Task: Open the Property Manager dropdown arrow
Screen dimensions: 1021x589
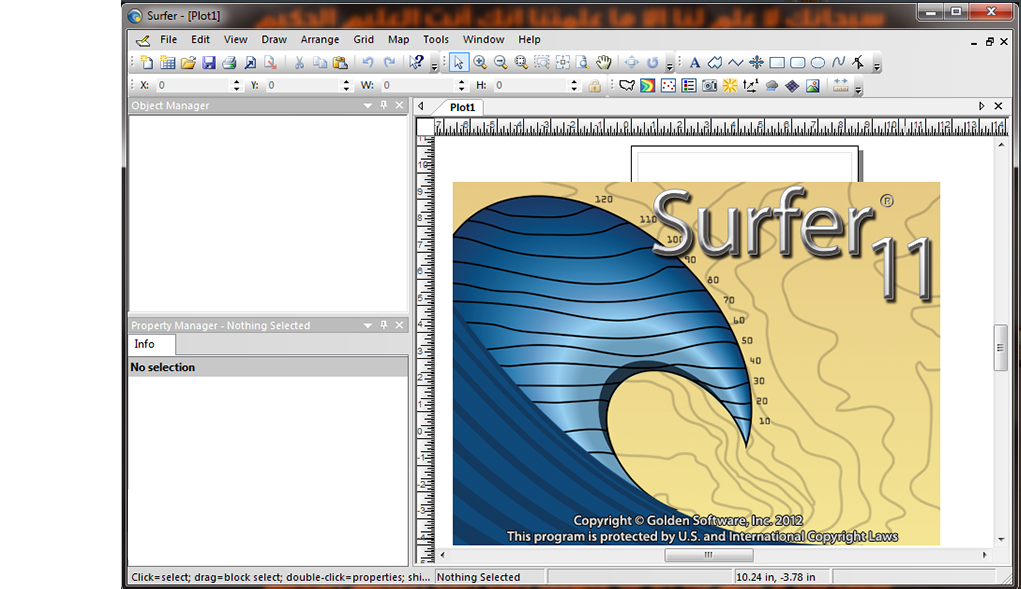Action: coord(367,325)
